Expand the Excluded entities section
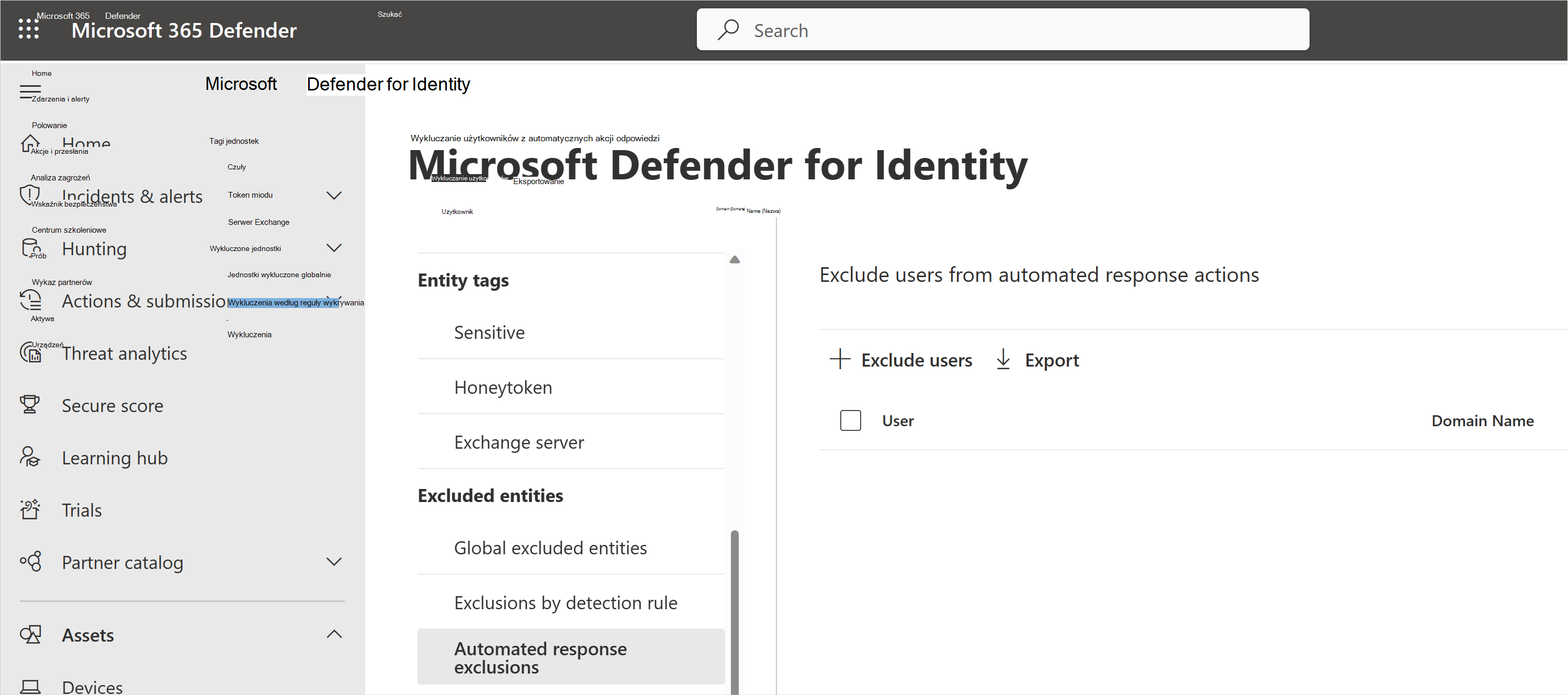Screen dimensions: 1568x695 [x=491, y=495]
